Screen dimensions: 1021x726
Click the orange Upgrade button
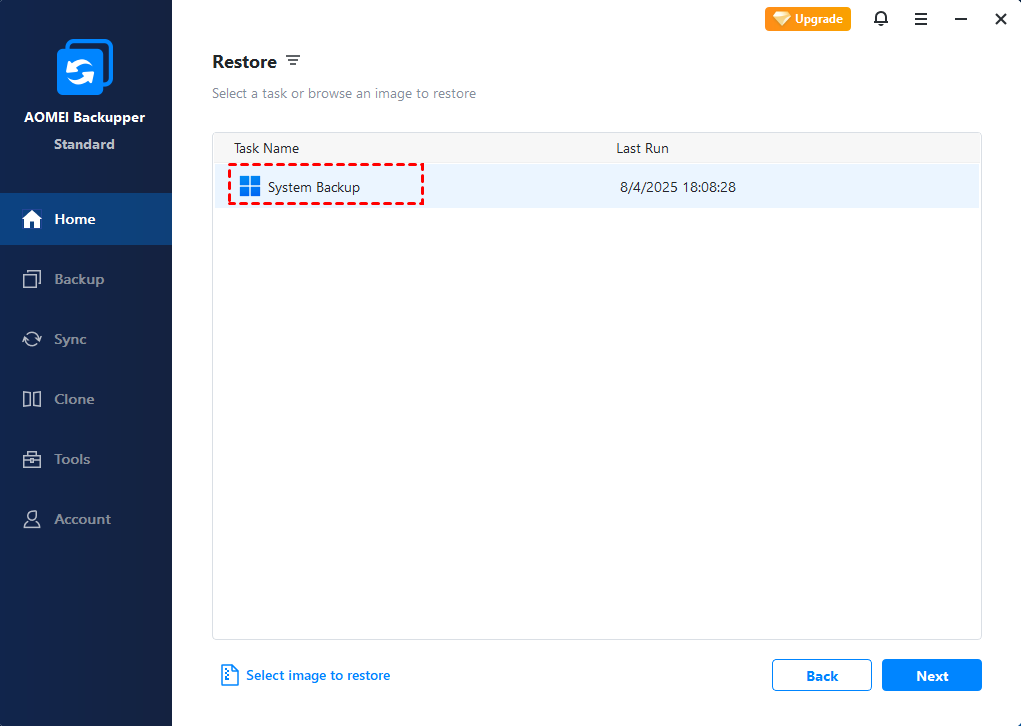pyautogui.click(x=808, y=19)
